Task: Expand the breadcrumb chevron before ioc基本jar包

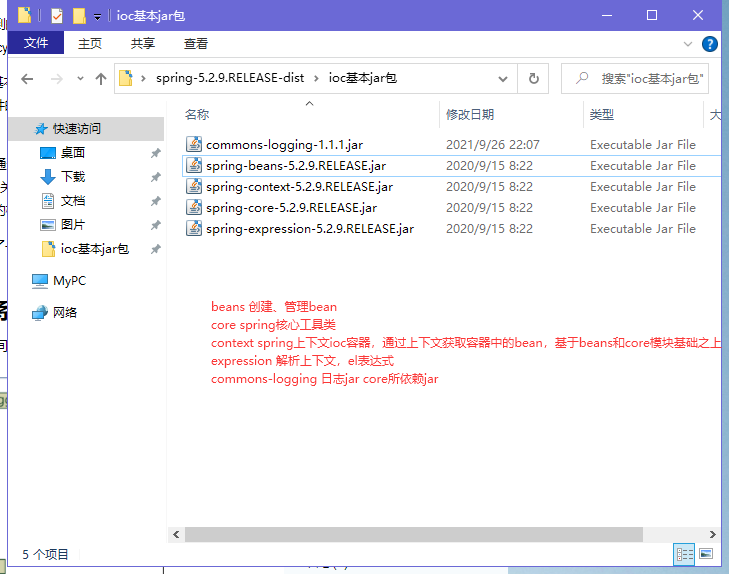Action: [316, 79]
